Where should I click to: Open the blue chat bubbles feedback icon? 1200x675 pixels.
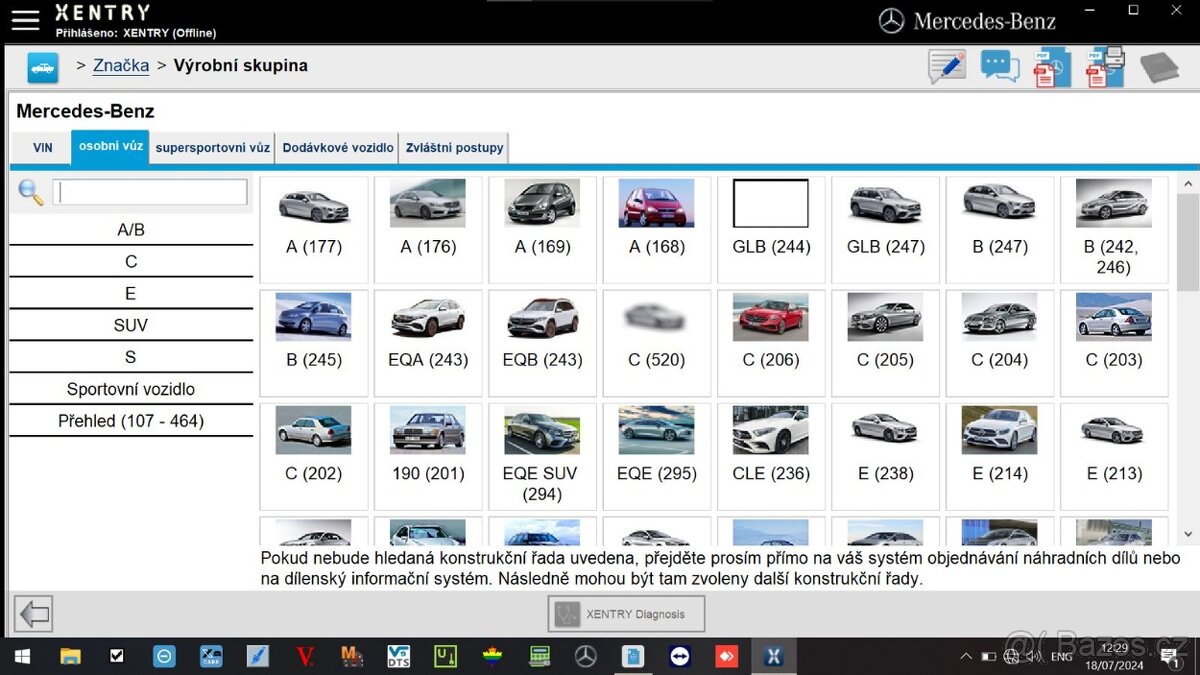[999, 67]
